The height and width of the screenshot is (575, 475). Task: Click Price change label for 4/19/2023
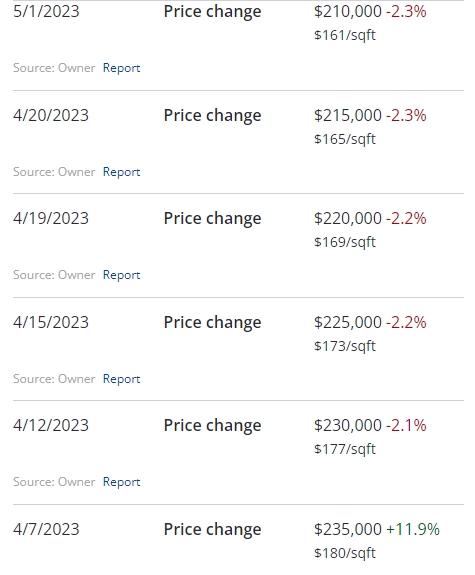point(212,219)
